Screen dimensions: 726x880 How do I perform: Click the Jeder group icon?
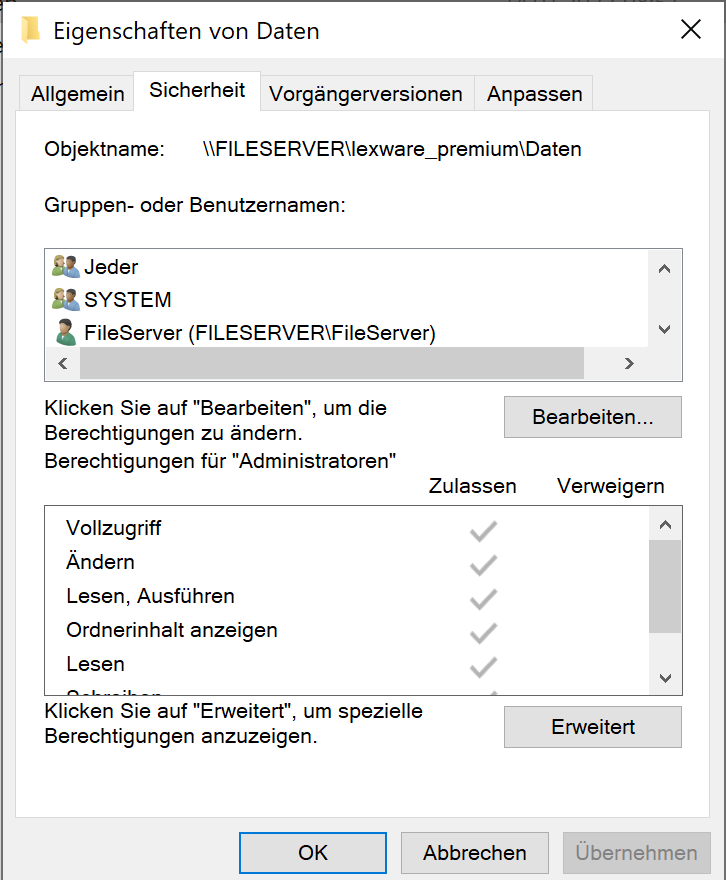click(x=66, y=267)
